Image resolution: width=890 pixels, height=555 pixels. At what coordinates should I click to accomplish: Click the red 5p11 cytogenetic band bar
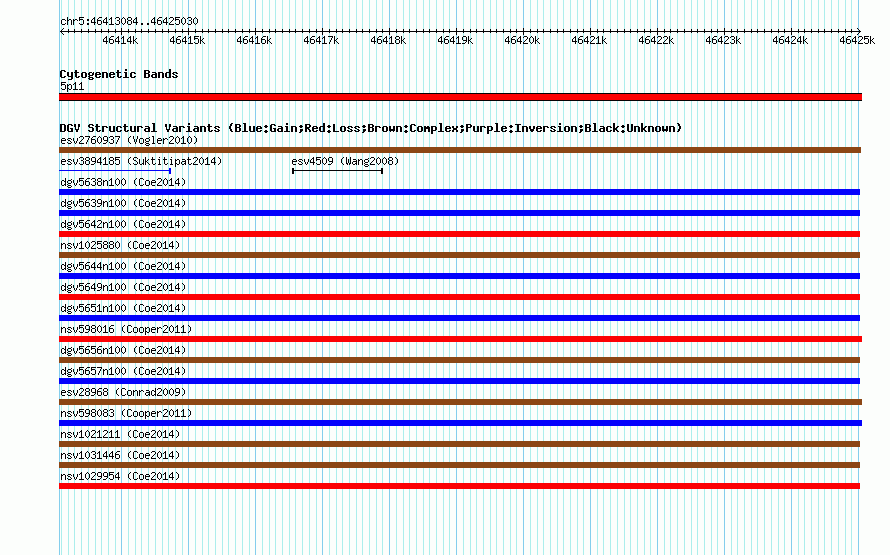460,97
